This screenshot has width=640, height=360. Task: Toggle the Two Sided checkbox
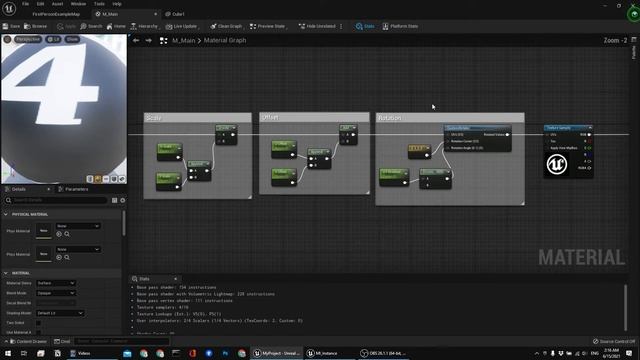(x=38, y=323)
